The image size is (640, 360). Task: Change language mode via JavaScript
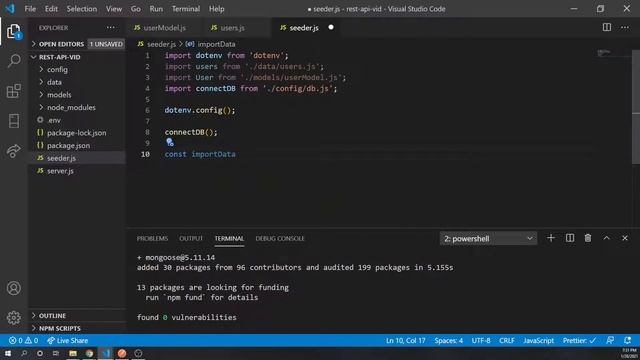tap(539, 340)
